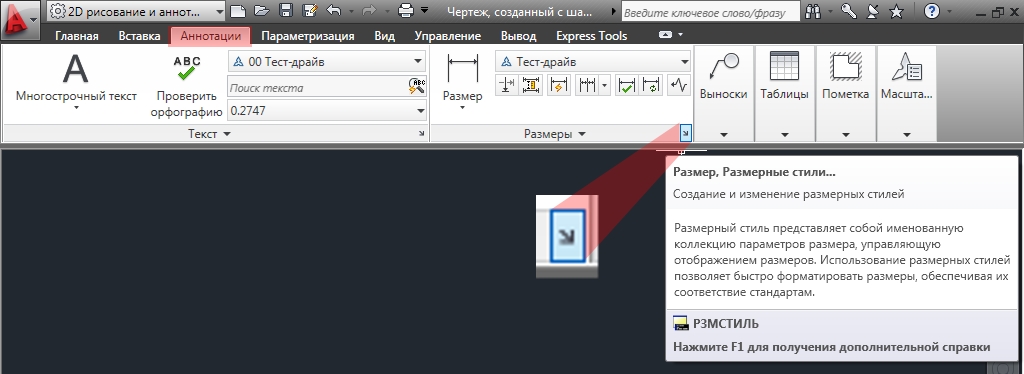Switch to the Главная ribbon tab
The image size is (1024, 374).
(76, 36)
